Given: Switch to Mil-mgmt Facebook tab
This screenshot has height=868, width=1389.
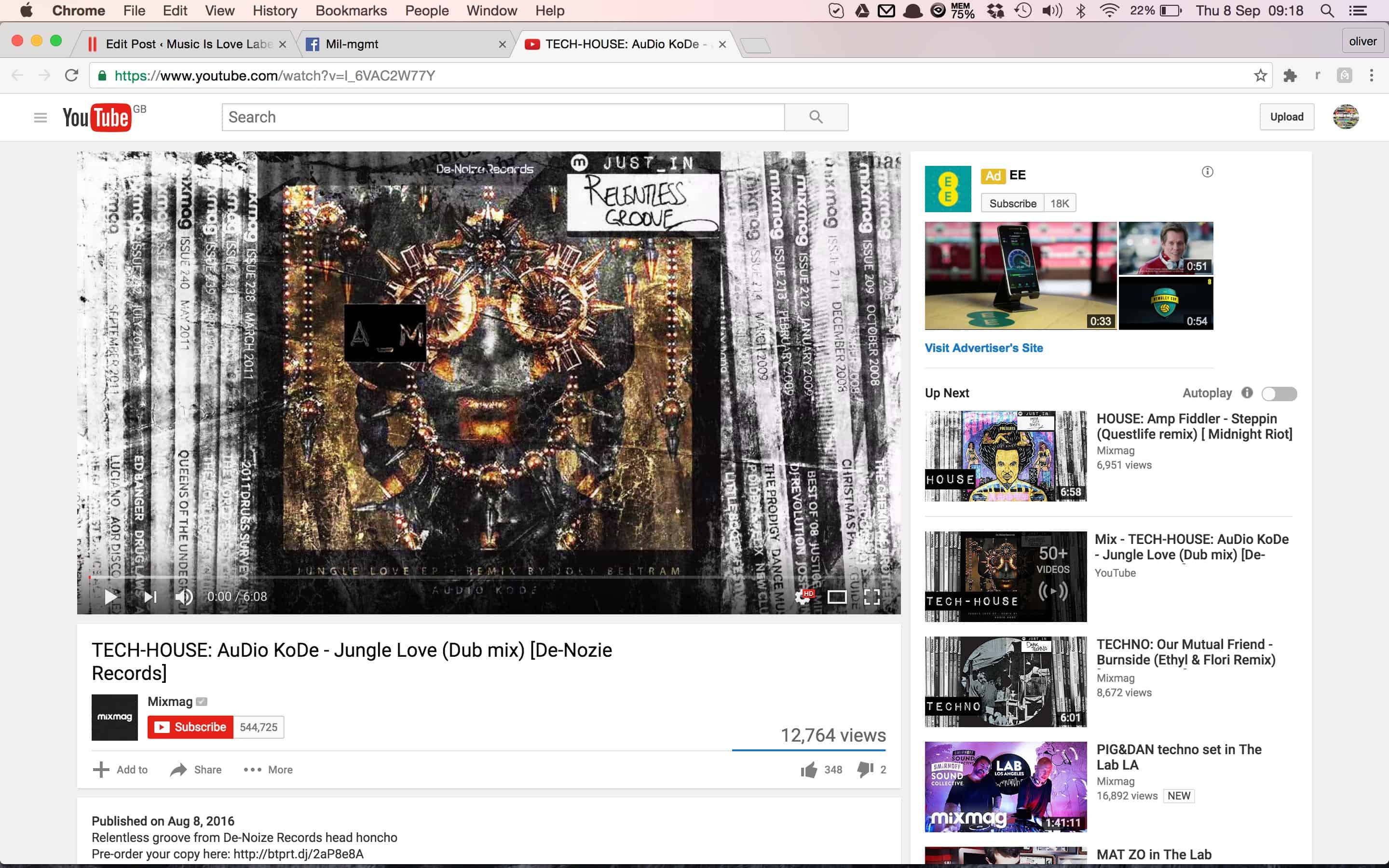Looking at the screenshot, I should [x=402, y=44].
